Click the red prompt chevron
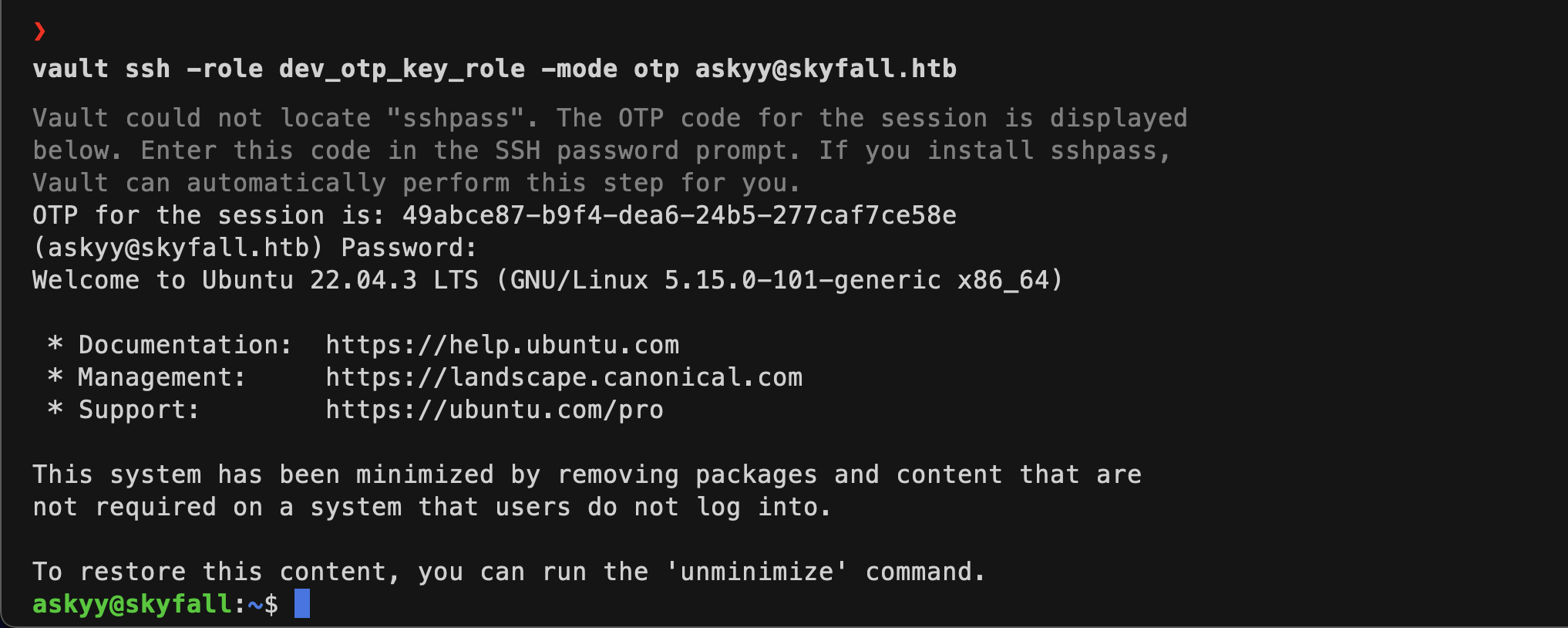Image resolution: width=1568 pixels, height=628 pixels. [x=39, y=32]
